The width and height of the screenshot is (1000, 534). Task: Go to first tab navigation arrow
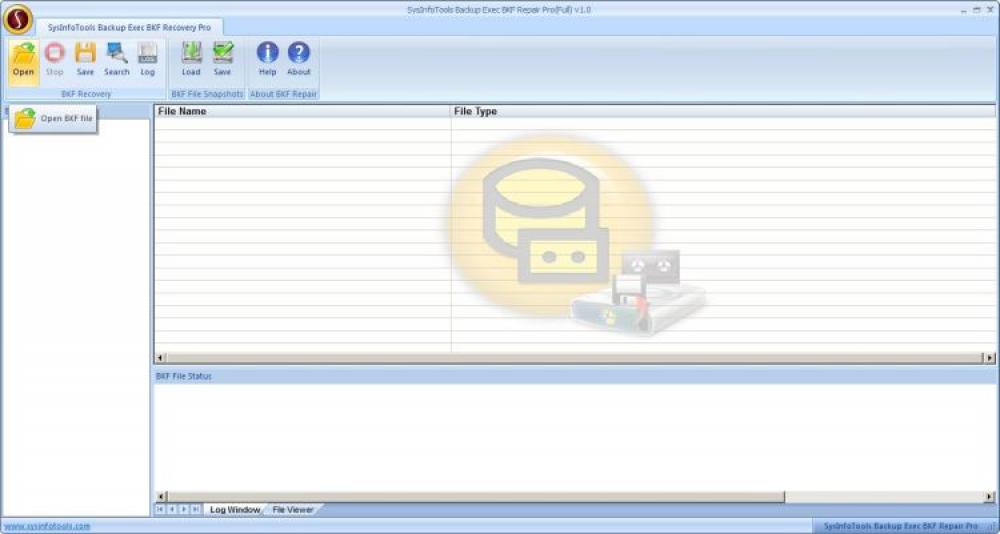click(160, 509)
